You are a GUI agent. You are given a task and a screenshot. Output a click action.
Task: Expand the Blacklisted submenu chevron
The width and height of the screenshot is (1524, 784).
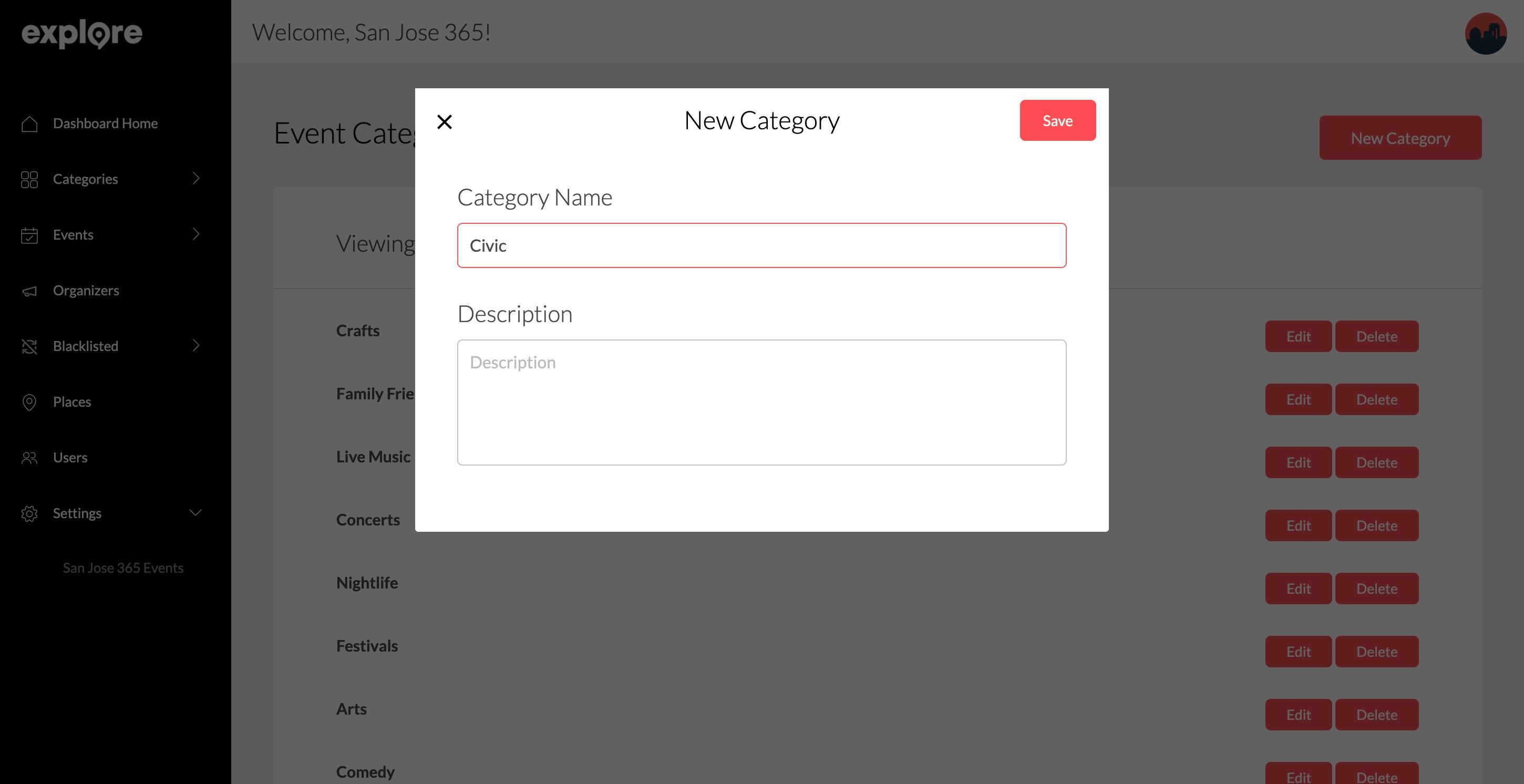pos(197,345)
